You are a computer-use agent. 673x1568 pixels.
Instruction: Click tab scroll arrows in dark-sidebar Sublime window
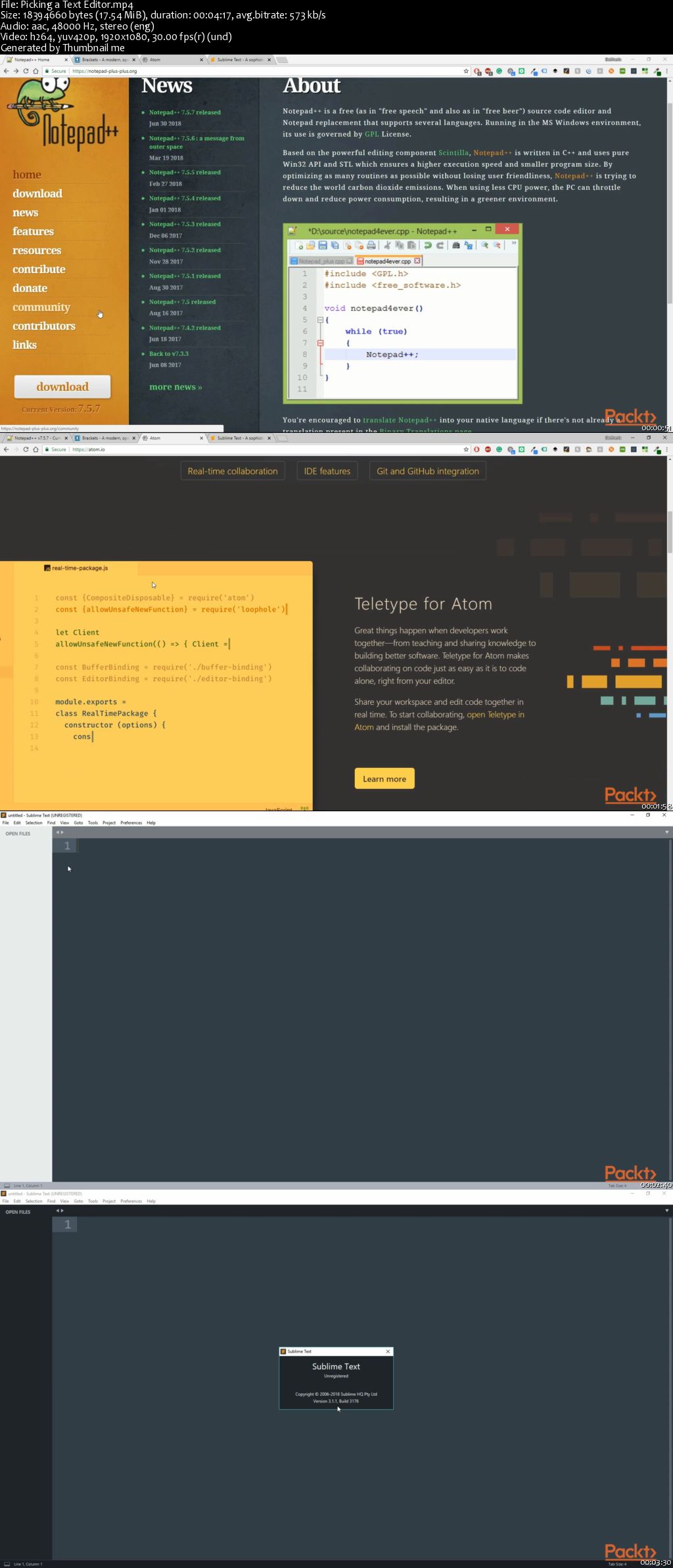click(x=60, y=1210)
